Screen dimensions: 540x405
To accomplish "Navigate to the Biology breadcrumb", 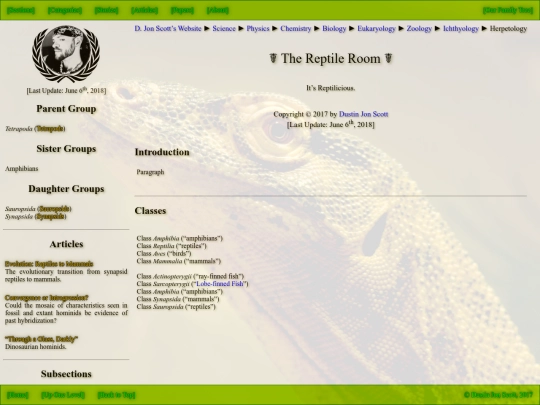I will [x=334, y=29].
